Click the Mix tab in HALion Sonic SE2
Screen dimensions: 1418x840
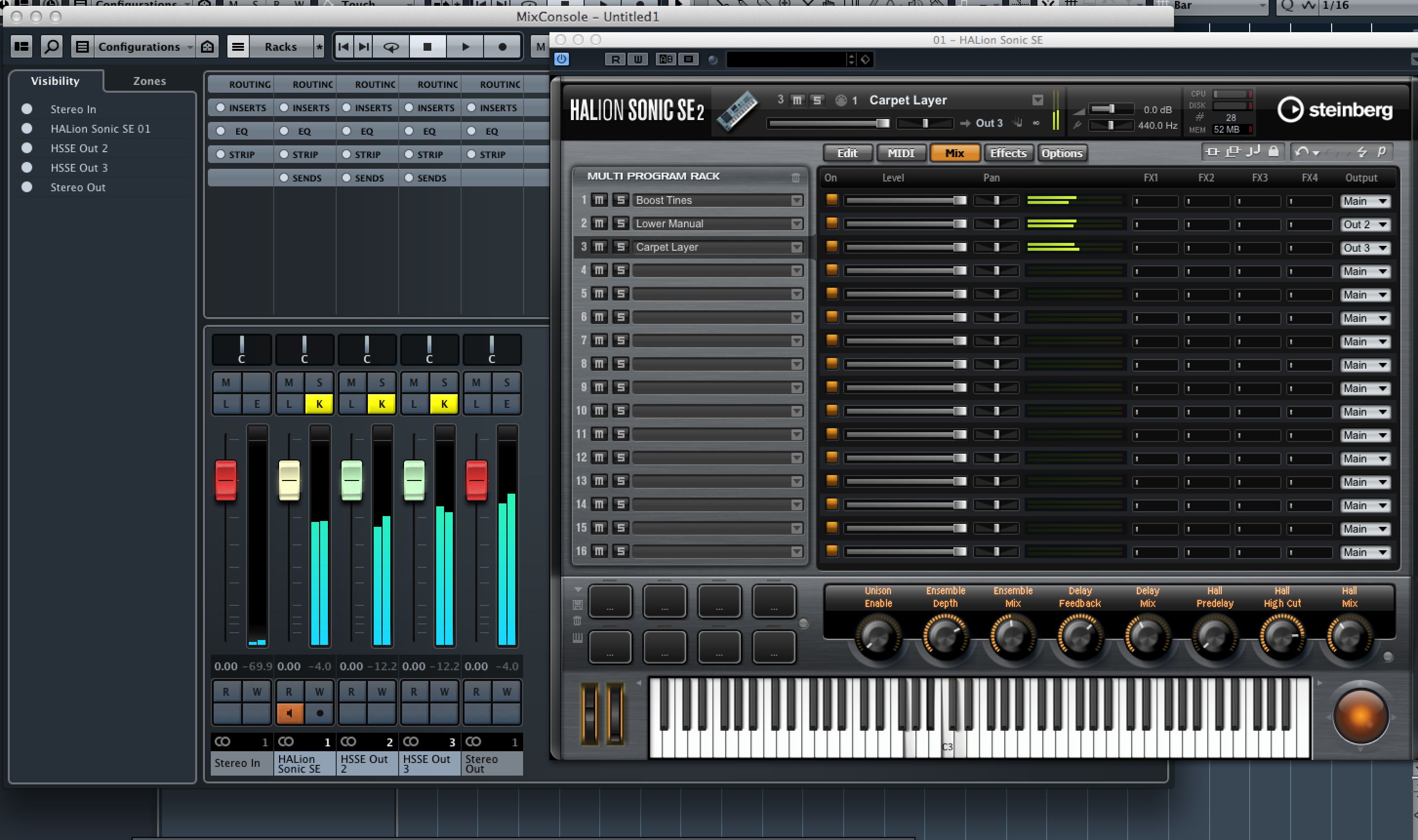tap(954, 152)
